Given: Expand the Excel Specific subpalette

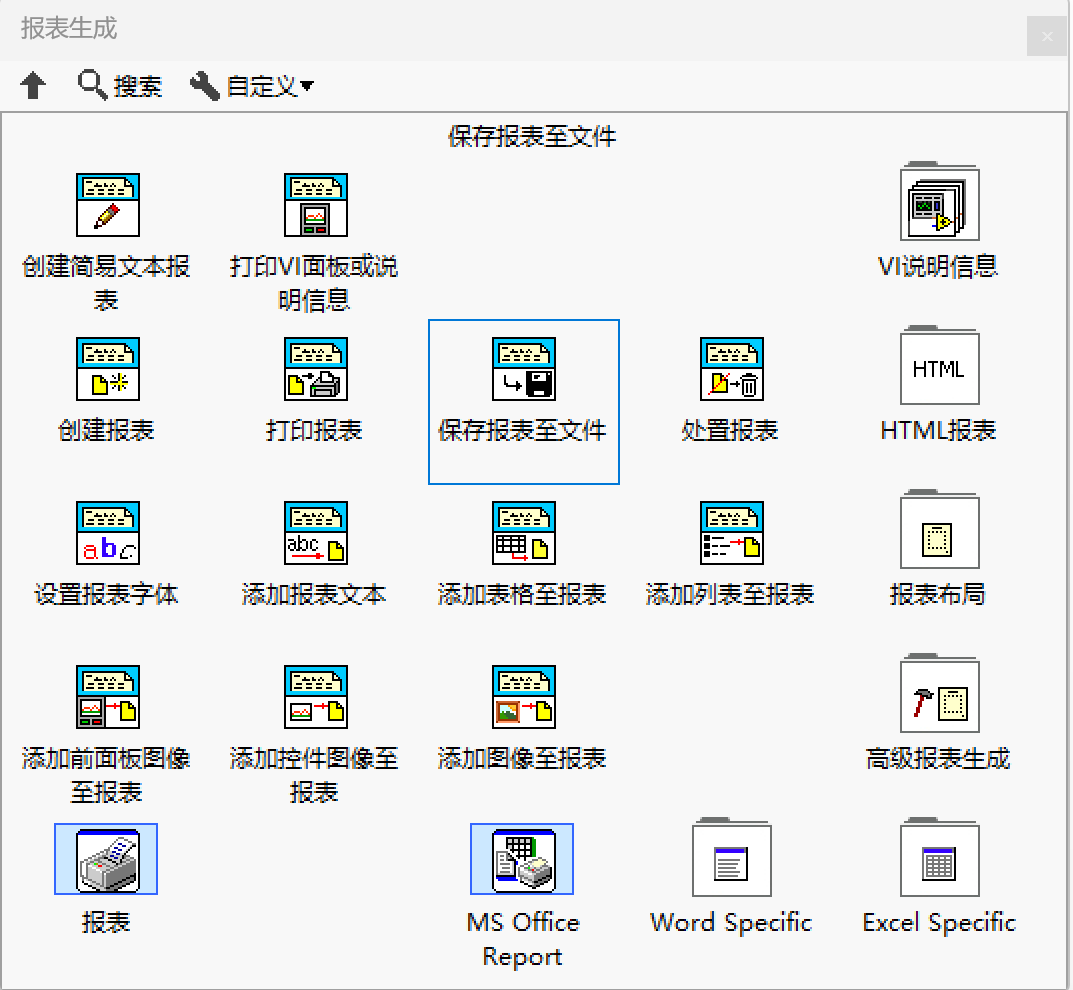Looking at the screenshot, I should 939,858.
